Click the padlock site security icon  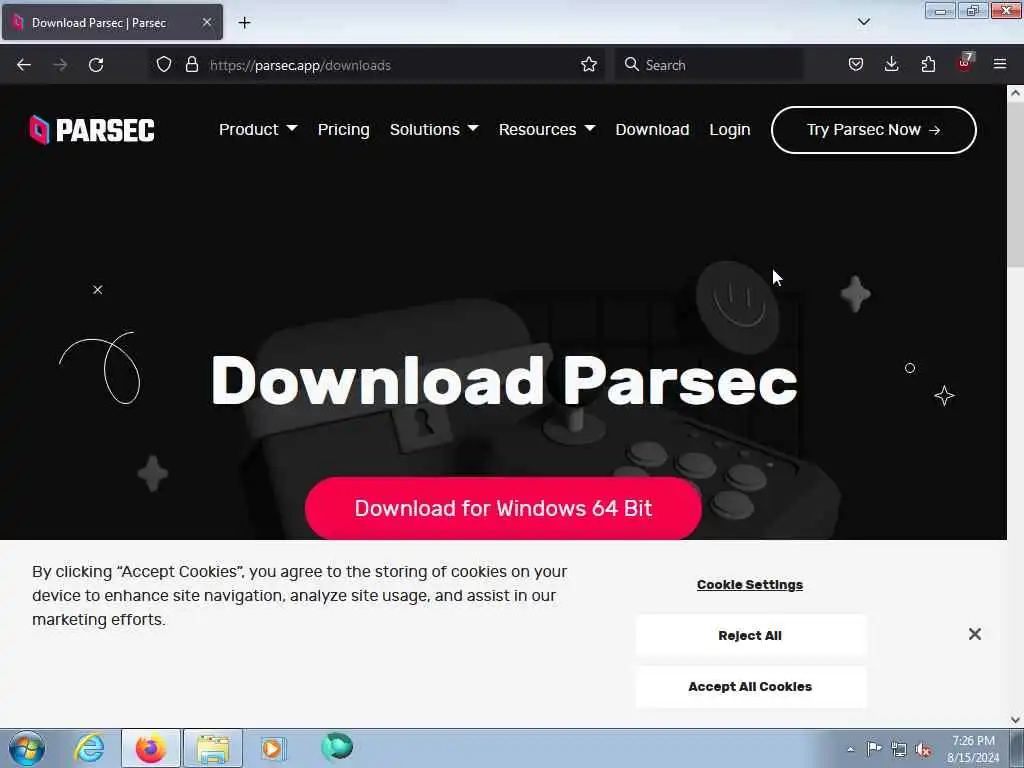[x=191, y=65]
